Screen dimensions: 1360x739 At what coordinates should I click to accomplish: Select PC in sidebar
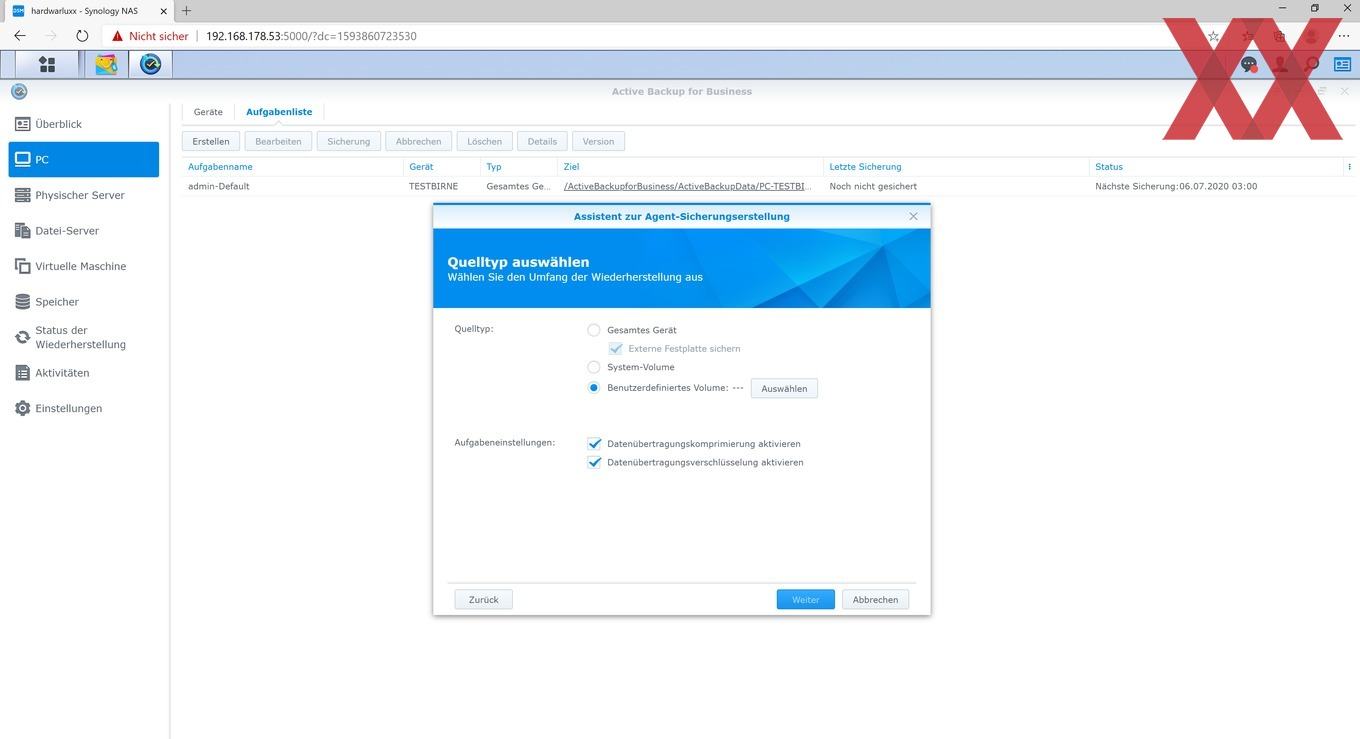click(84, 160)
